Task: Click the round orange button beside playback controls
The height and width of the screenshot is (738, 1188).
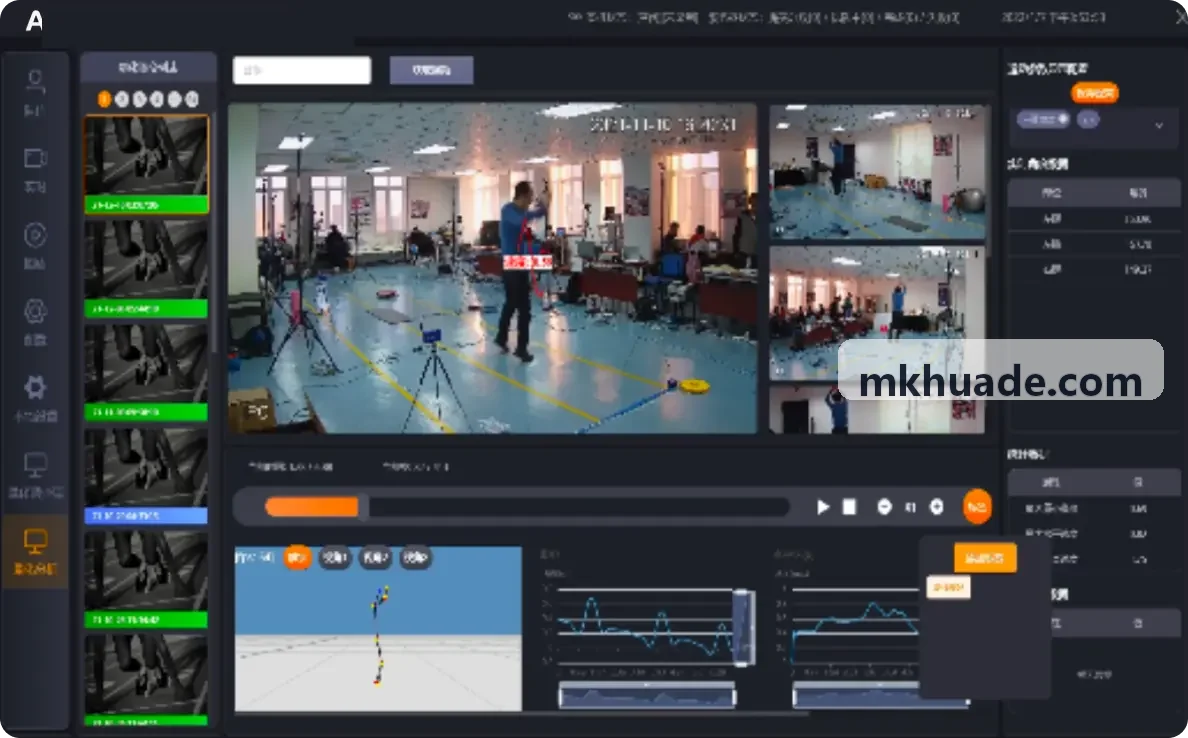Action: coord(977,507)
